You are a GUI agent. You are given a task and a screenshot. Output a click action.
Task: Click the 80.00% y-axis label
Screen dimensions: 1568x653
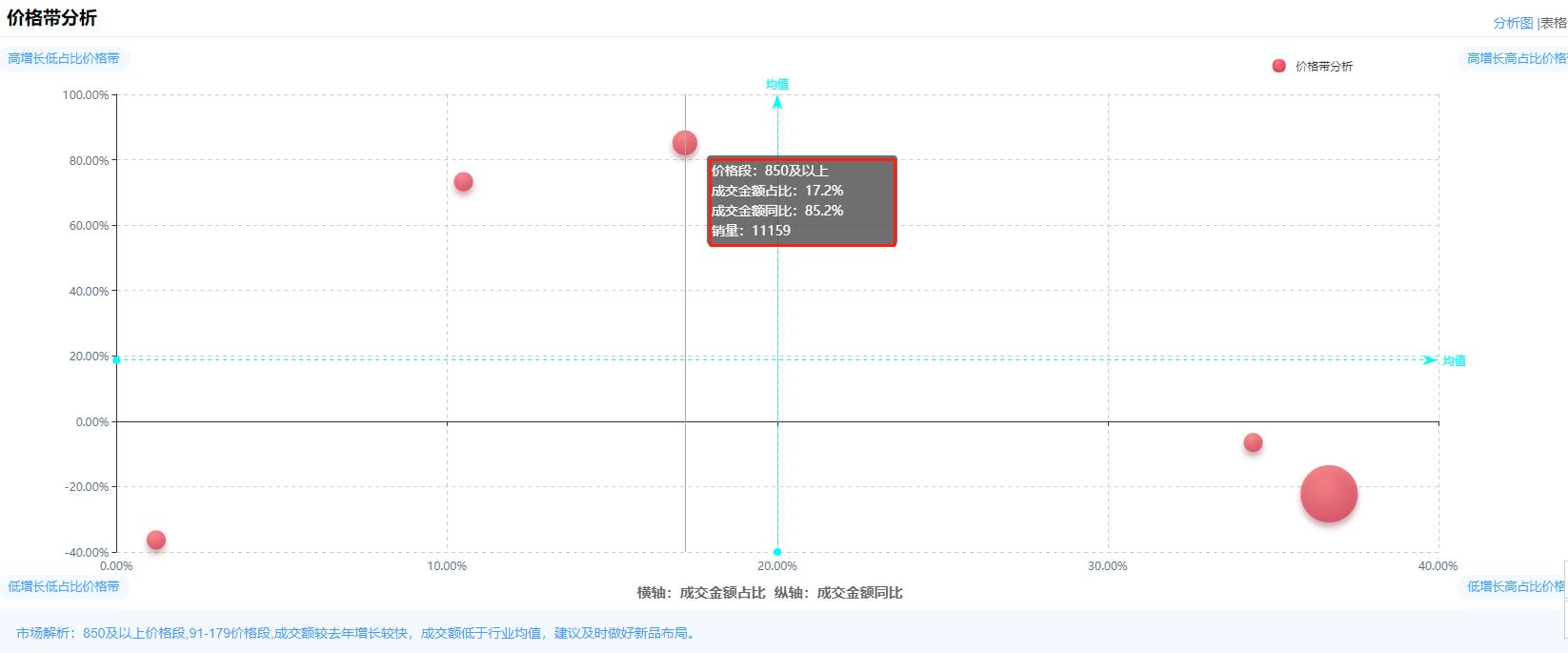[x=89, y=160]
